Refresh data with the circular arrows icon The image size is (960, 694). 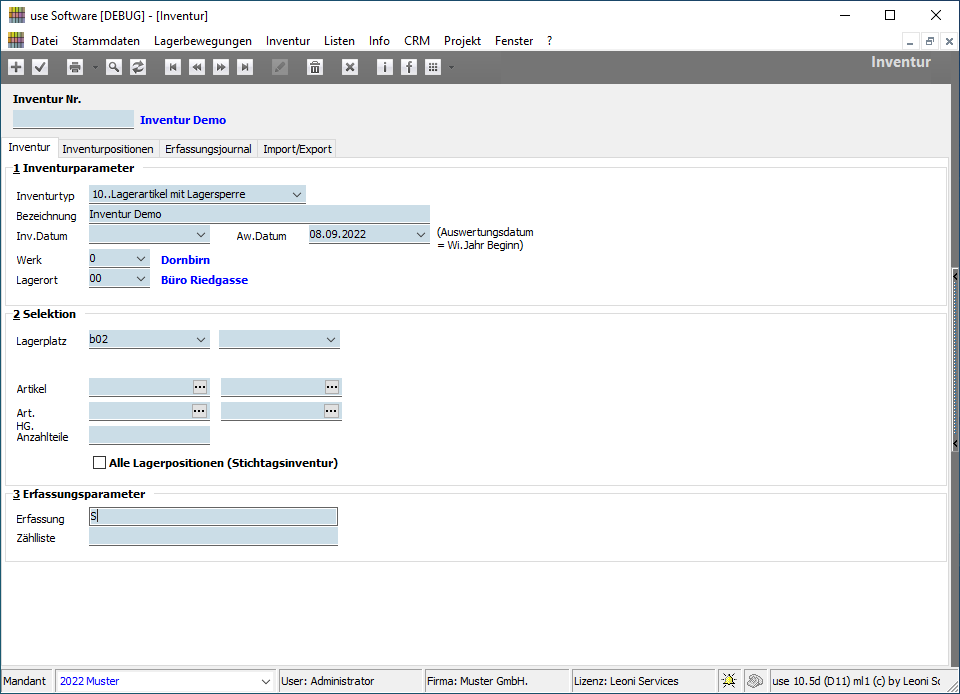138,67
